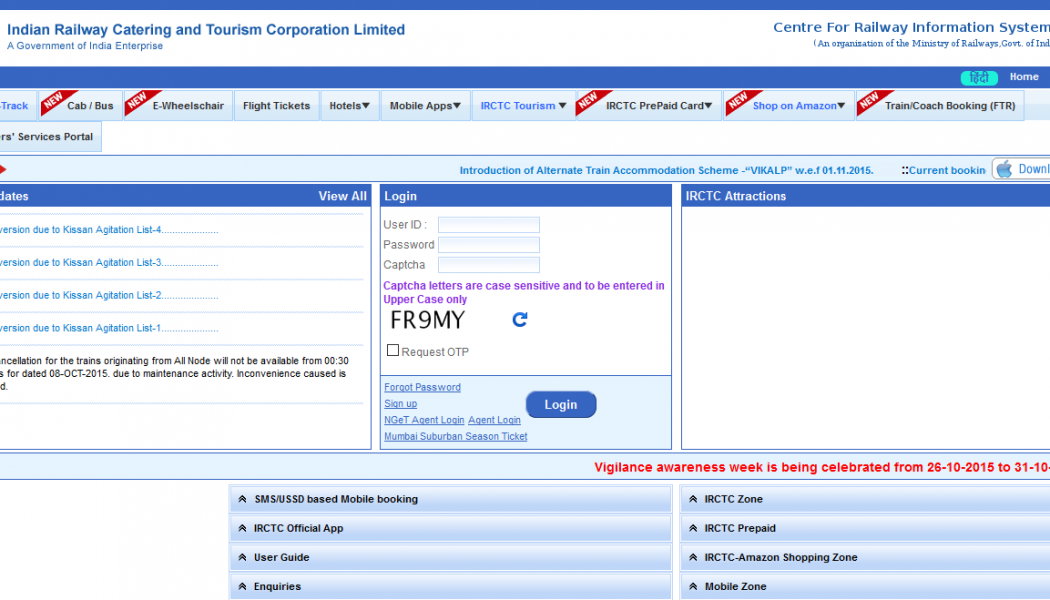Go to the Home menu item
1050x600 pixels.
point(1024,77)
